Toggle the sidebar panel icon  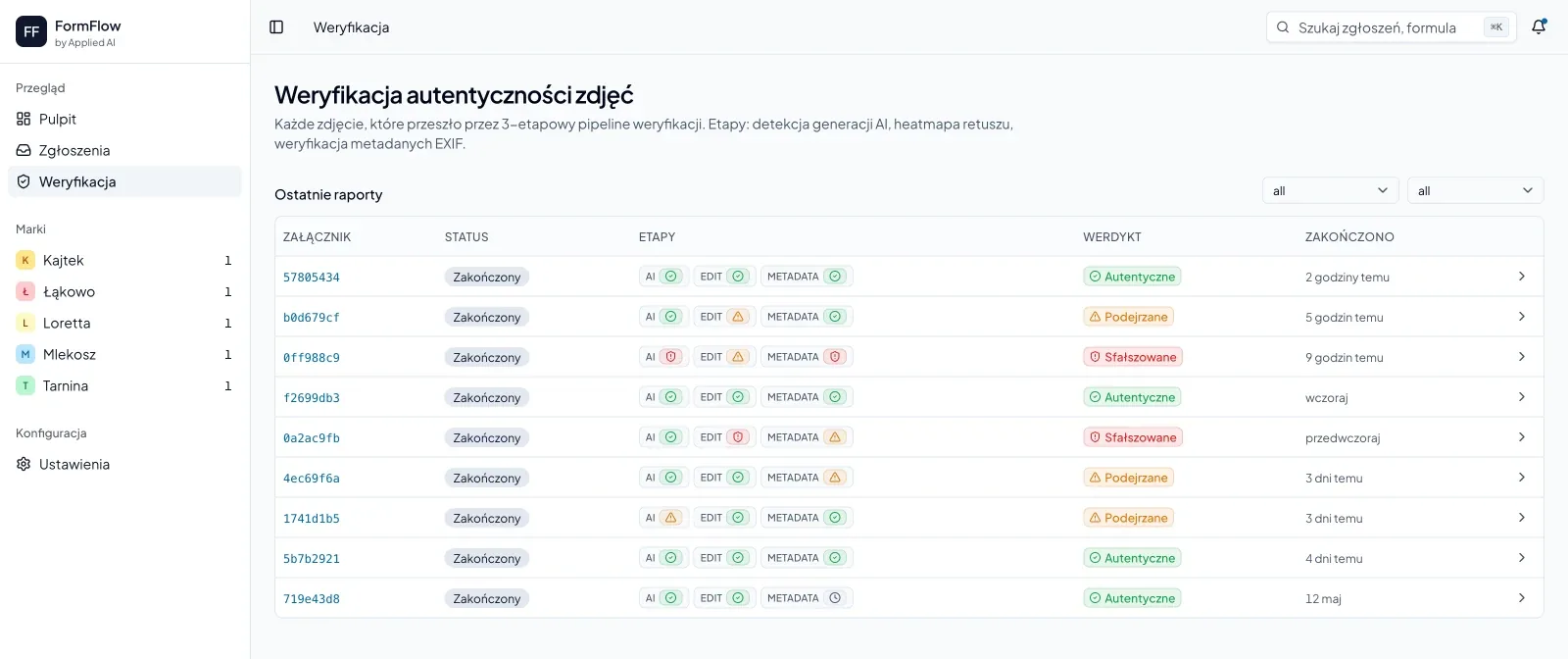pyautogui.click(x=276, y=27)
